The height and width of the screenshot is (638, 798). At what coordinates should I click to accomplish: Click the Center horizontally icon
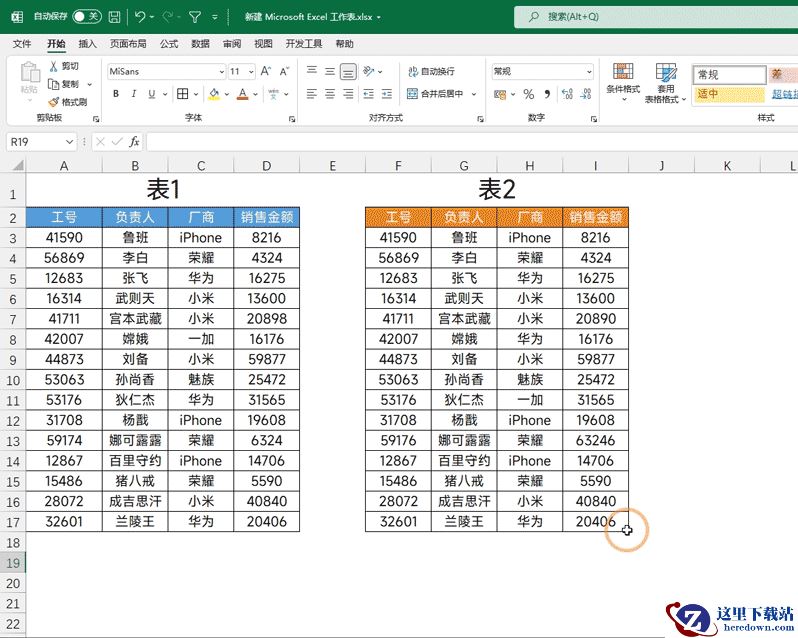pyautogui.click(x=330, y=94)
